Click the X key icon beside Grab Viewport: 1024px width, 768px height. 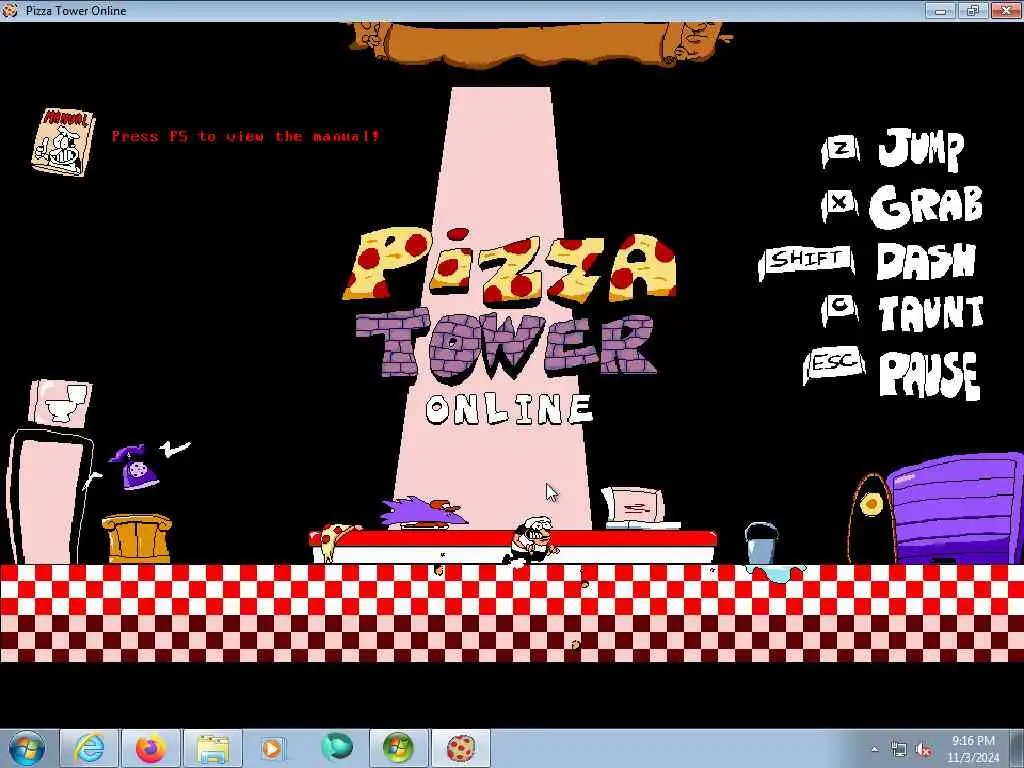tap(840, 204)
